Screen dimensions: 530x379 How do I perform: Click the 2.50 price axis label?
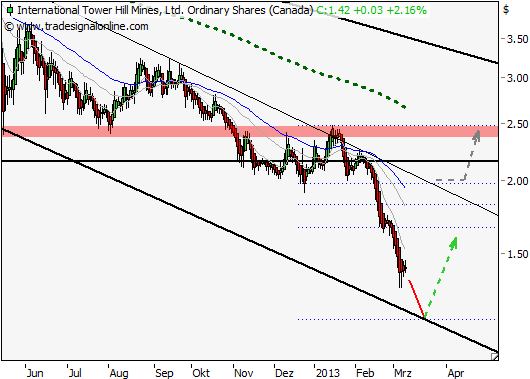(517, 124)
